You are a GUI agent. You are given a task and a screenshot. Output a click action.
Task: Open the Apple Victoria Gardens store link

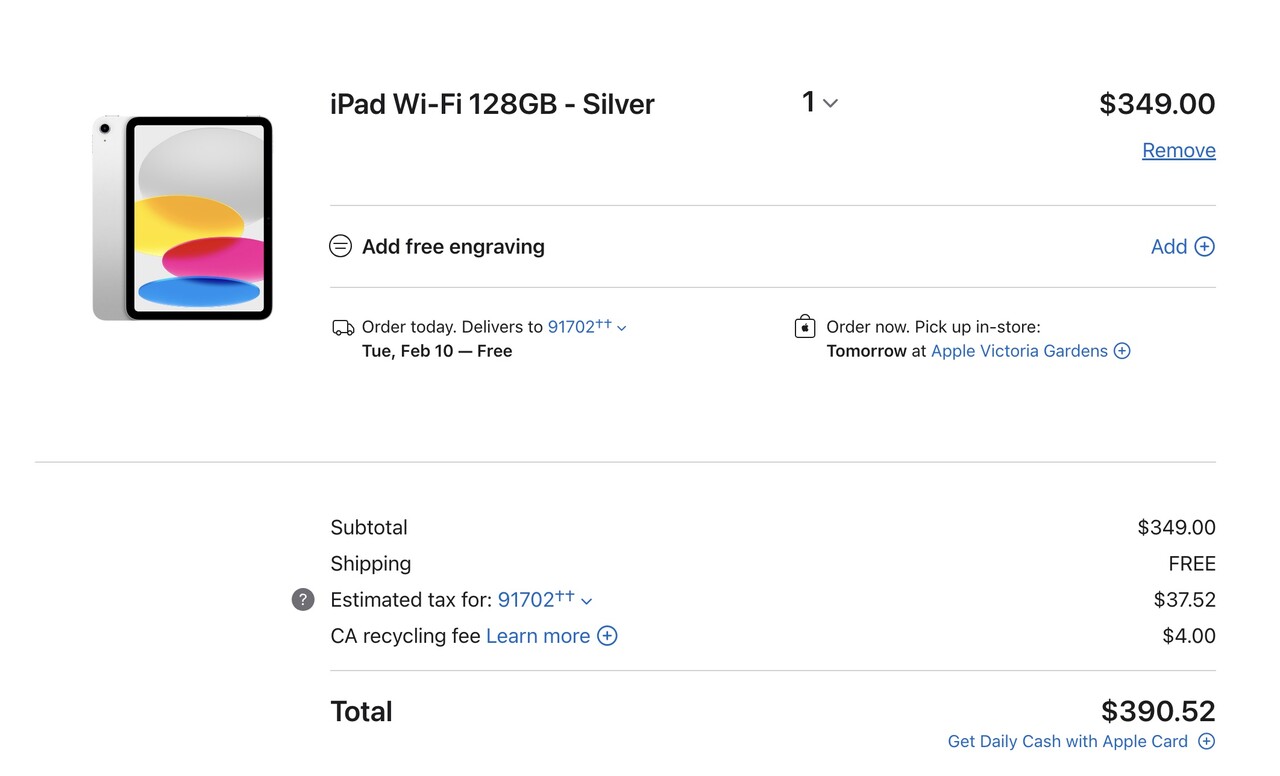tap(1019, 351)
